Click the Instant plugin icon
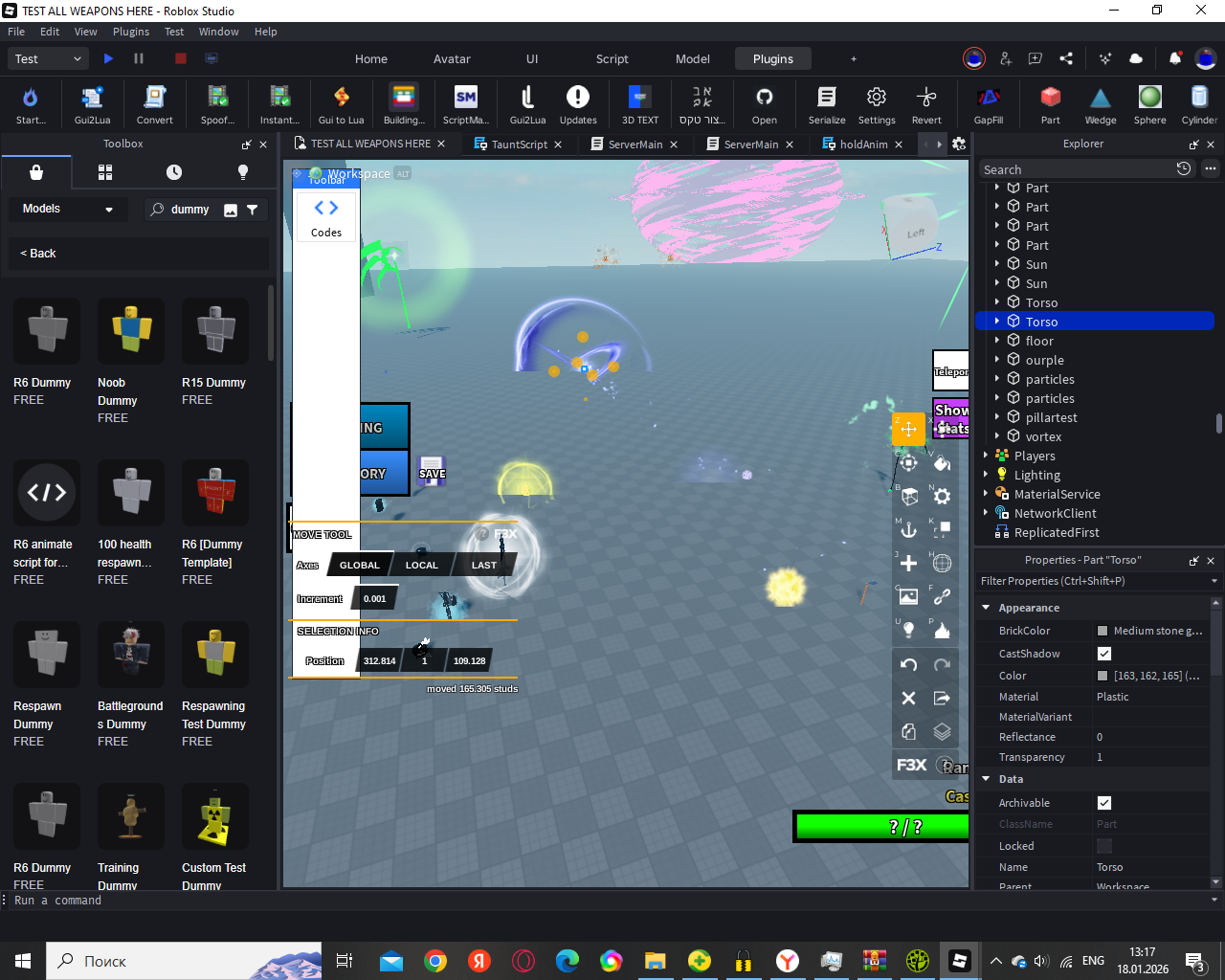The image size is (1225, 980). tap(279, 104)
